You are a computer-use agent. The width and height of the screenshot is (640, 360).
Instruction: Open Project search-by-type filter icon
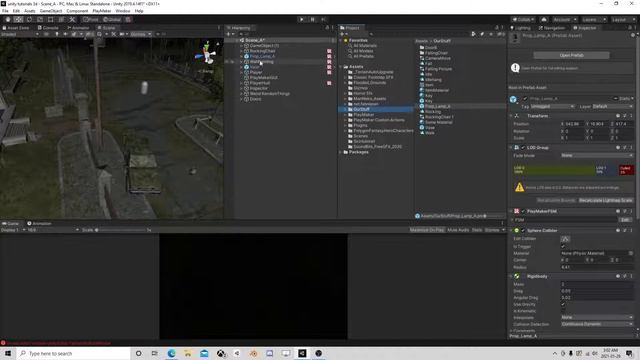(473, 34)
